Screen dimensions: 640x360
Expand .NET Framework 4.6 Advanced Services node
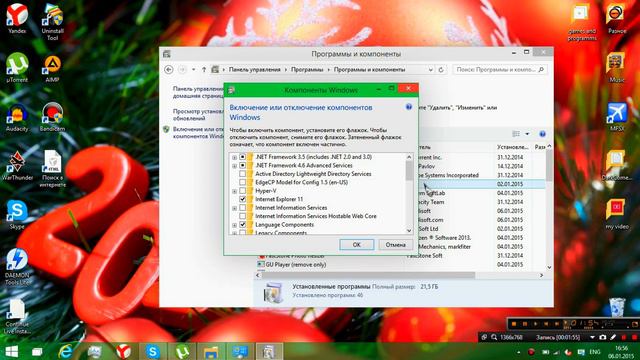coord(234,166)
